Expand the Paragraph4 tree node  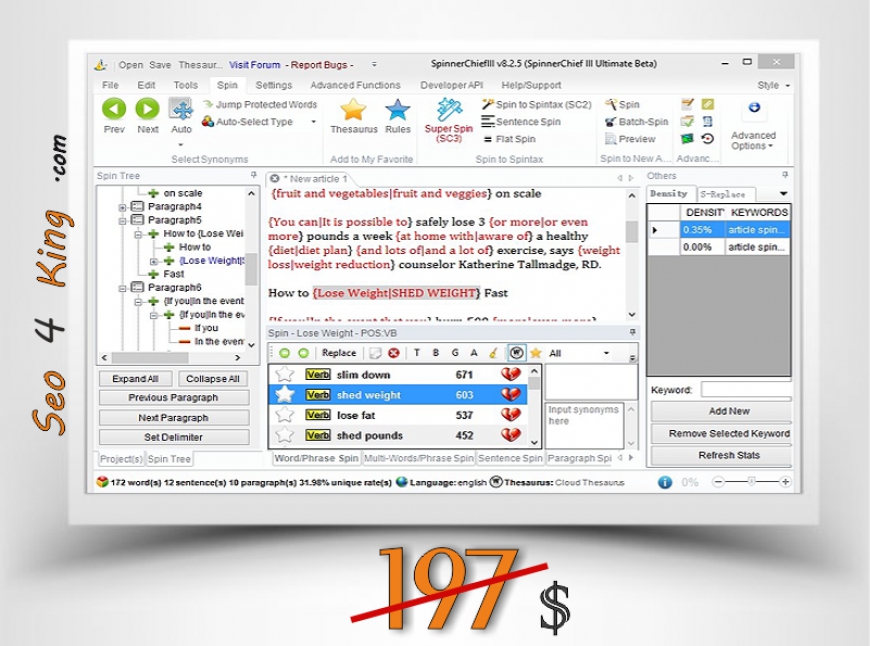[x=122, y=207]
